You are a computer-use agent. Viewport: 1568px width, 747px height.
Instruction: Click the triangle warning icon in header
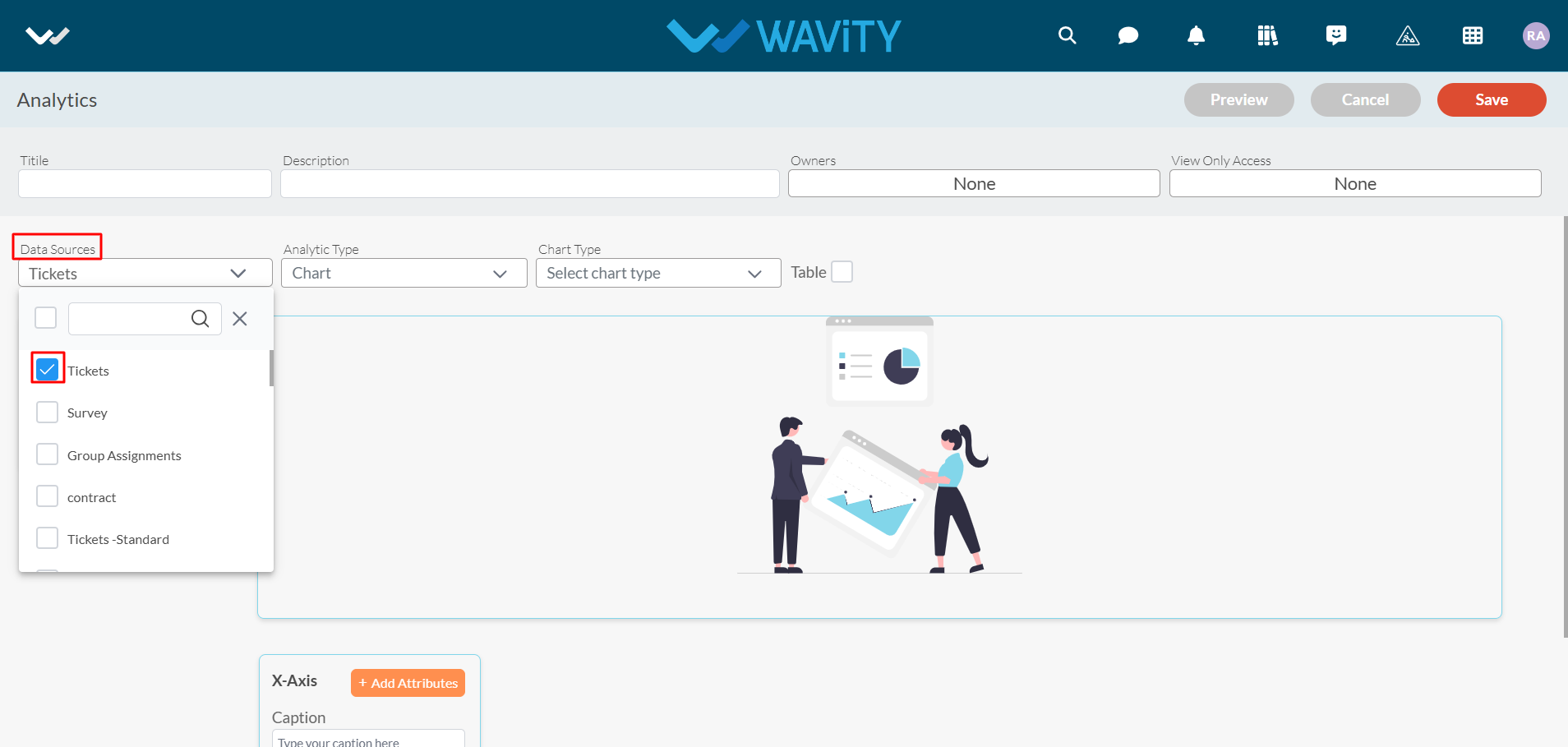[x=1408, y=35]
